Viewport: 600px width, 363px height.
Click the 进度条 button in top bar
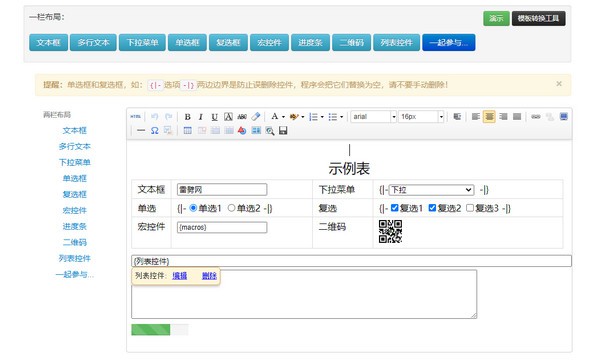pyautogui.click(x=310, y=42)
